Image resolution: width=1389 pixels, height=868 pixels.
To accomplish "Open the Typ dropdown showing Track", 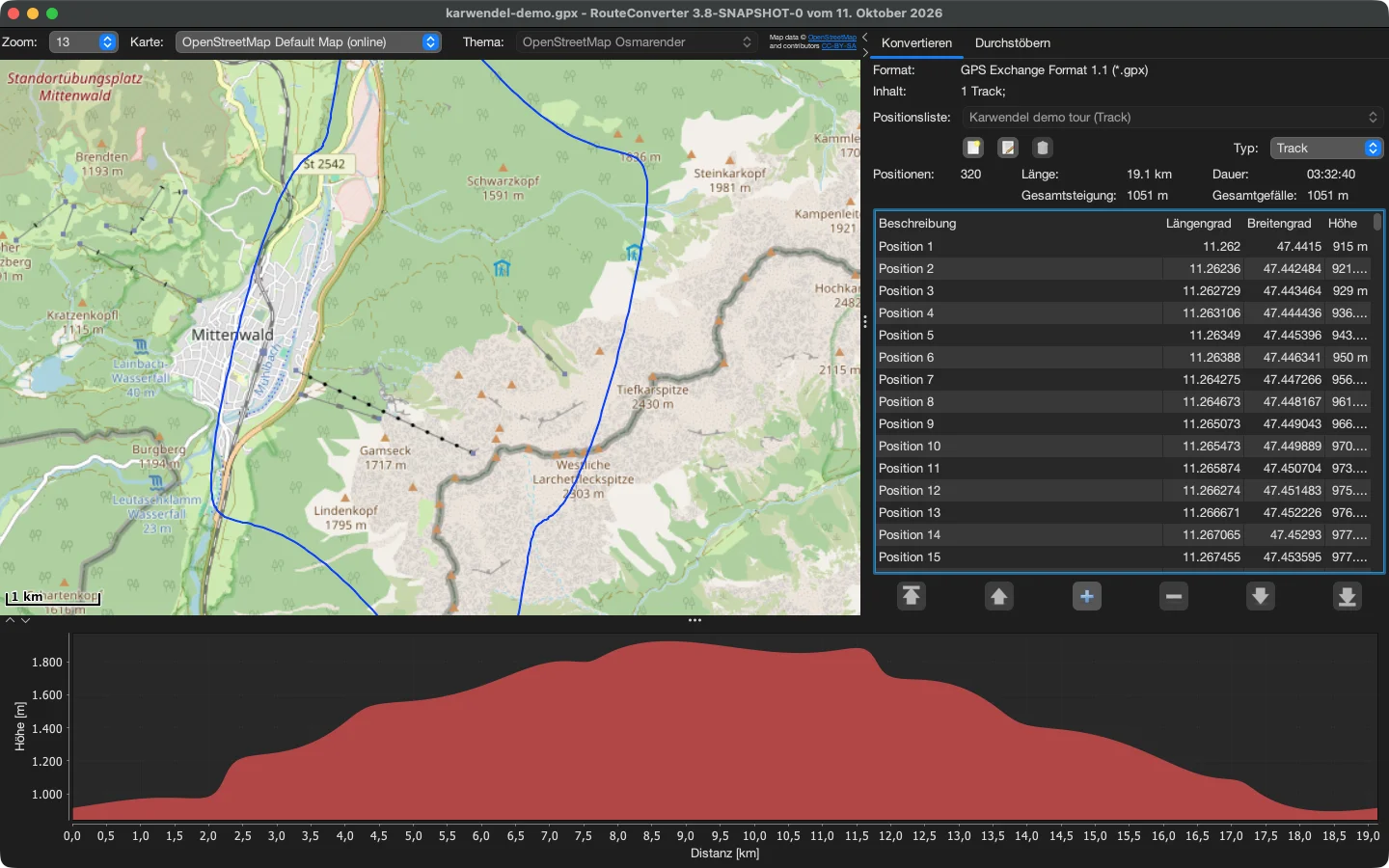I will (x=1327, y=149).
